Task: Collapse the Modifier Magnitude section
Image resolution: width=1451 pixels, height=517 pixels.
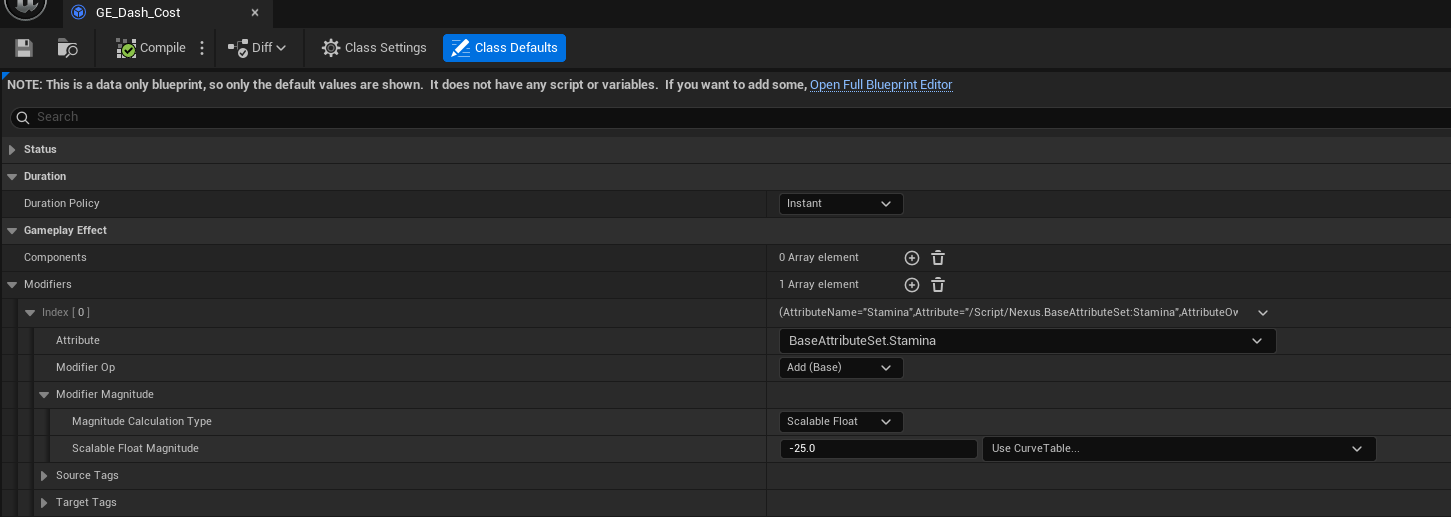Action: 44,395
